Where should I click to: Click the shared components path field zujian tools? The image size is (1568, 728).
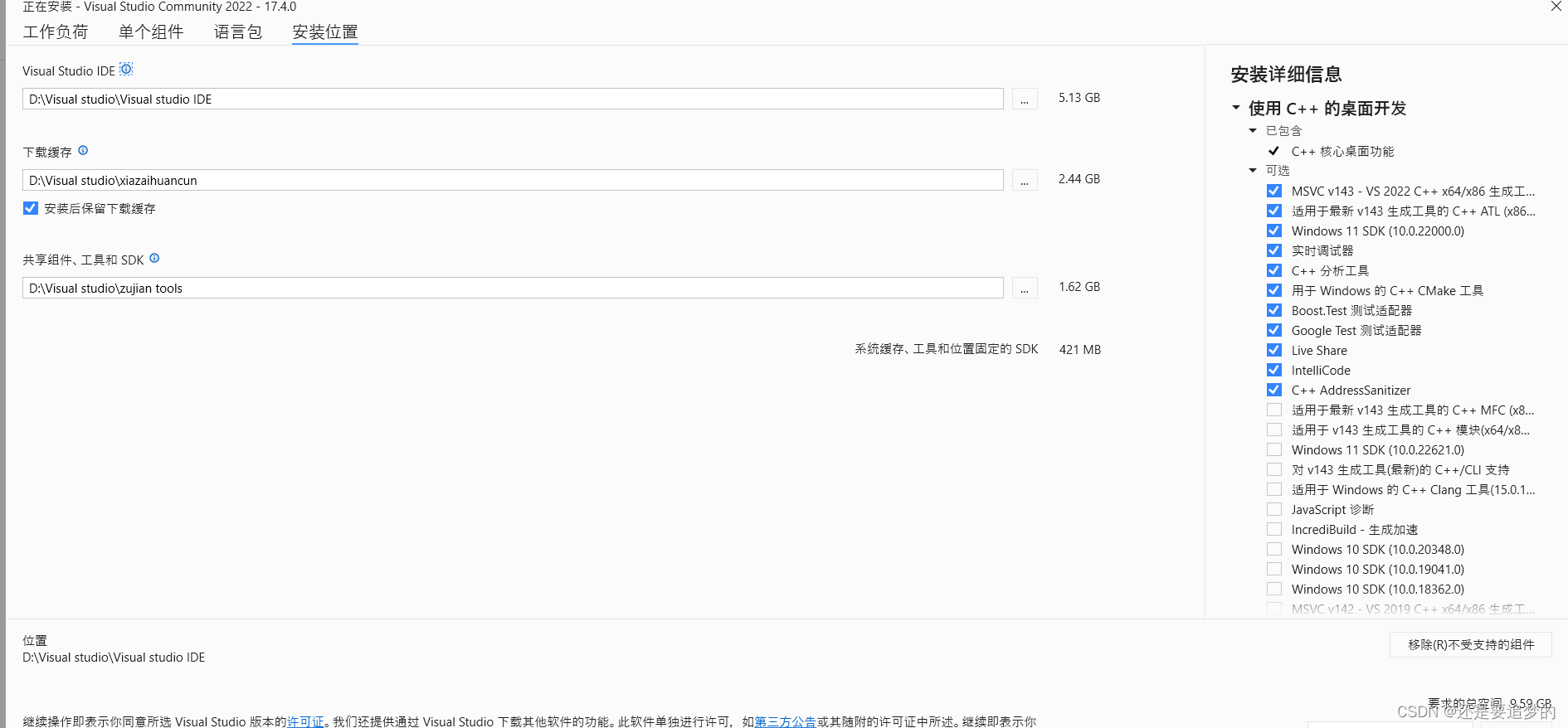pos(513,289)
